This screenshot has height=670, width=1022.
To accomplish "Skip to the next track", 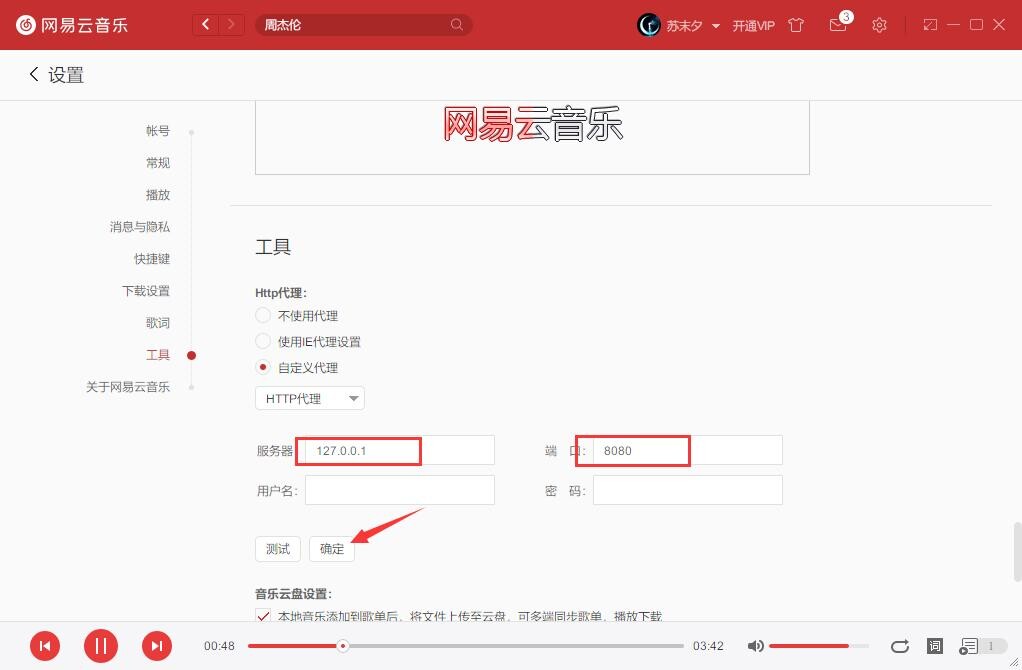I will [156, 646].
